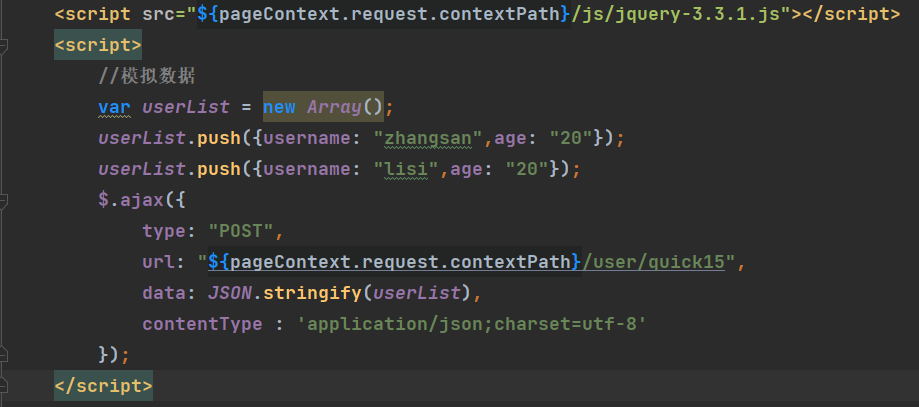Click the comment //模拟数据
This screenshot has width=919, height=407.
pyautogui.click(x=147, y=76)
